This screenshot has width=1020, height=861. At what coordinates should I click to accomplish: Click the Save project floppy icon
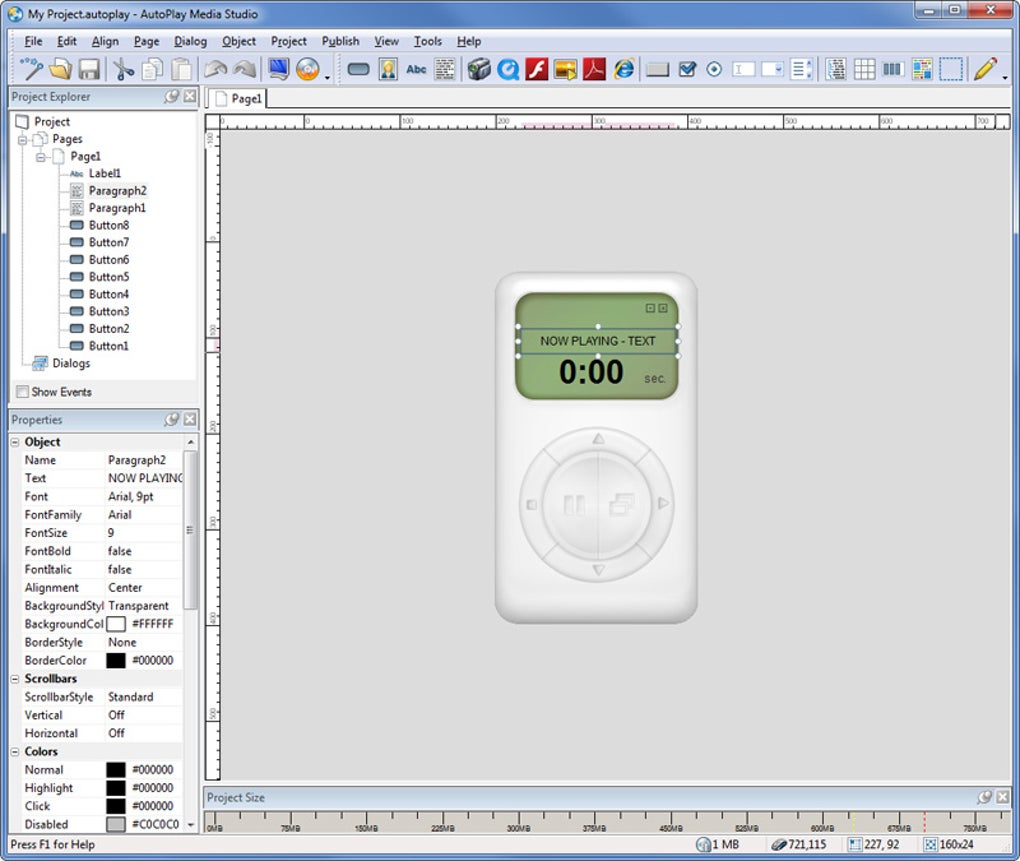pos(89,69)
